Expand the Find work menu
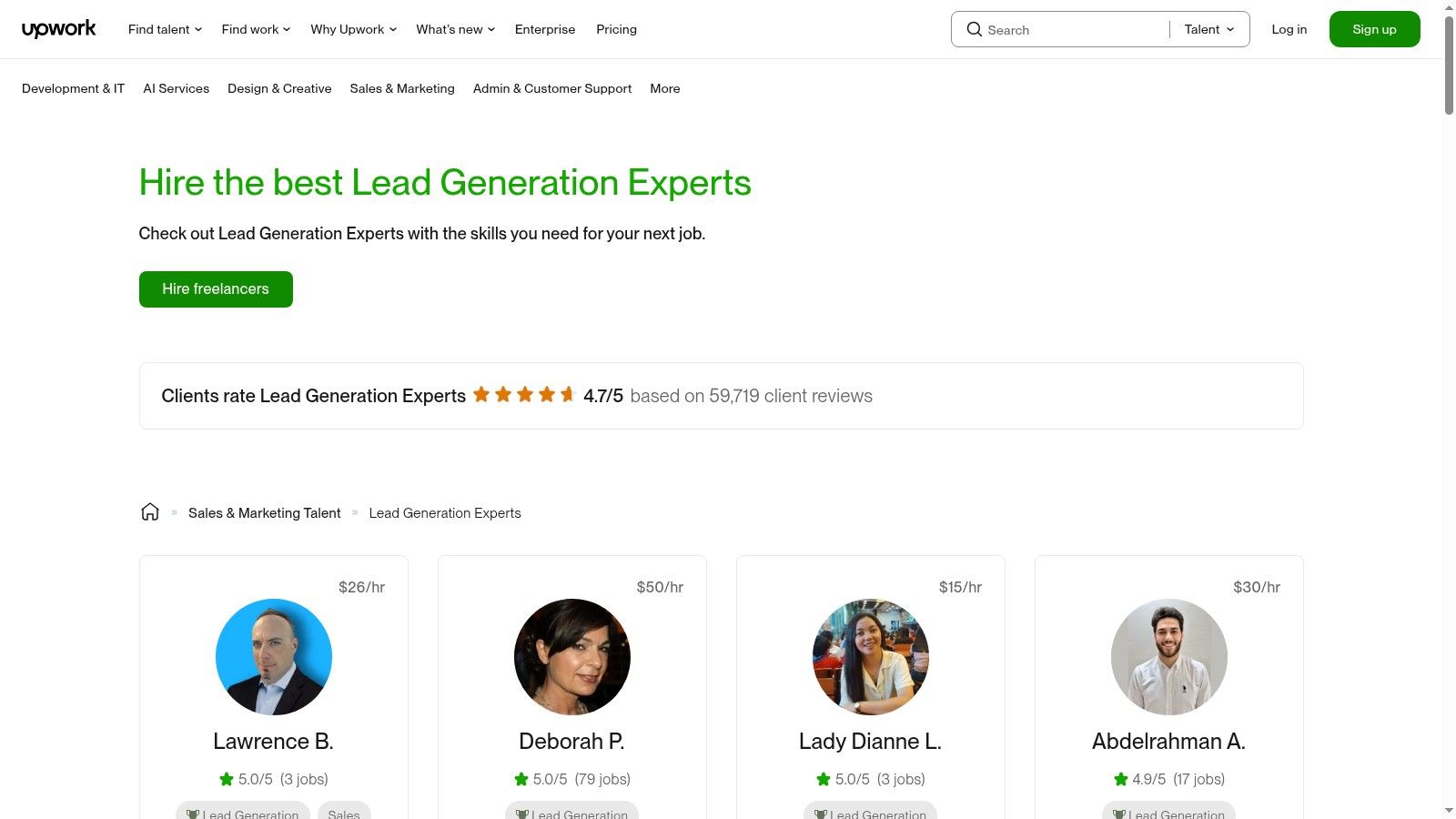The width and height of the screenshot is (1456, 819). point(256,29)
